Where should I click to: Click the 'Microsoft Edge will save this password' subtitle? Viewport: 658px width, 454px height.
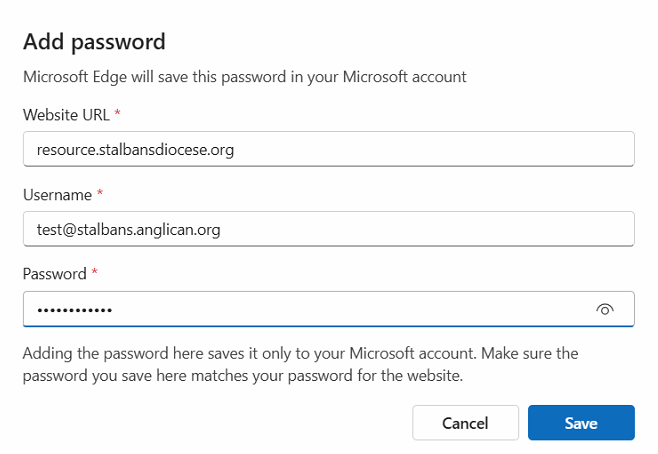(245, 77)
